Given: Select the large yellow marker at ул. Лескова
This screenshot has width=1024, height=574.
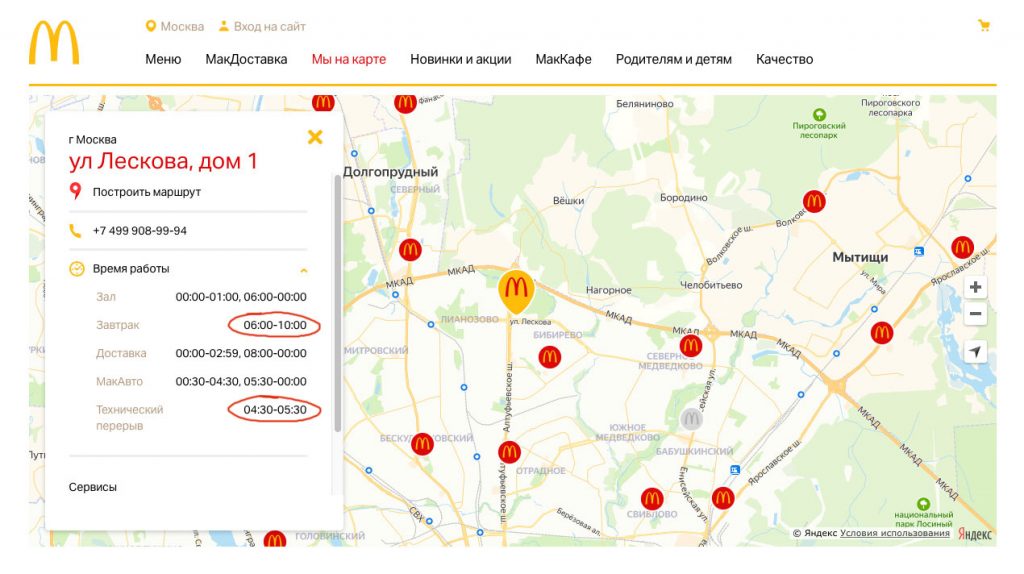Looking at the screenshot, I should point(516,291).
